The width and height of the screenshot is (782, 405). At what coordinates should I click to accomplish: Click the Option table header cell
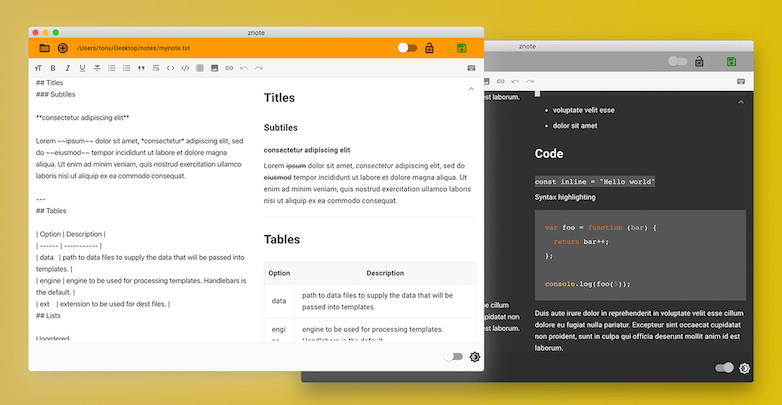[x=279, y=273]
